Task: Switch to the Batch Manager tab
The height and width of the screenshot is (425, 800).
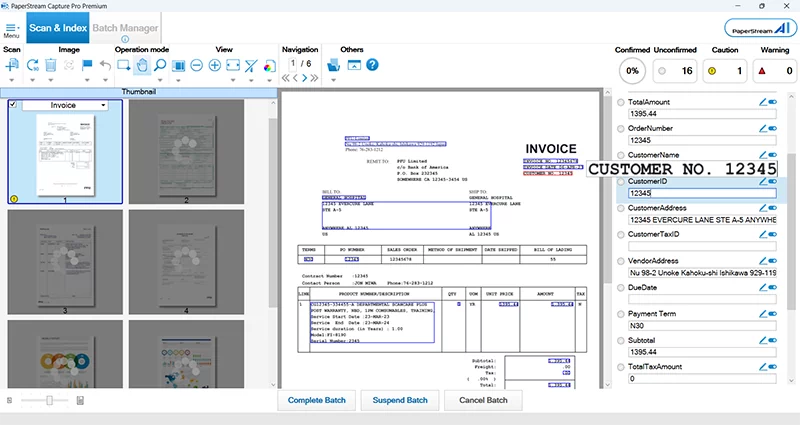Action: (x=125, y=28)
